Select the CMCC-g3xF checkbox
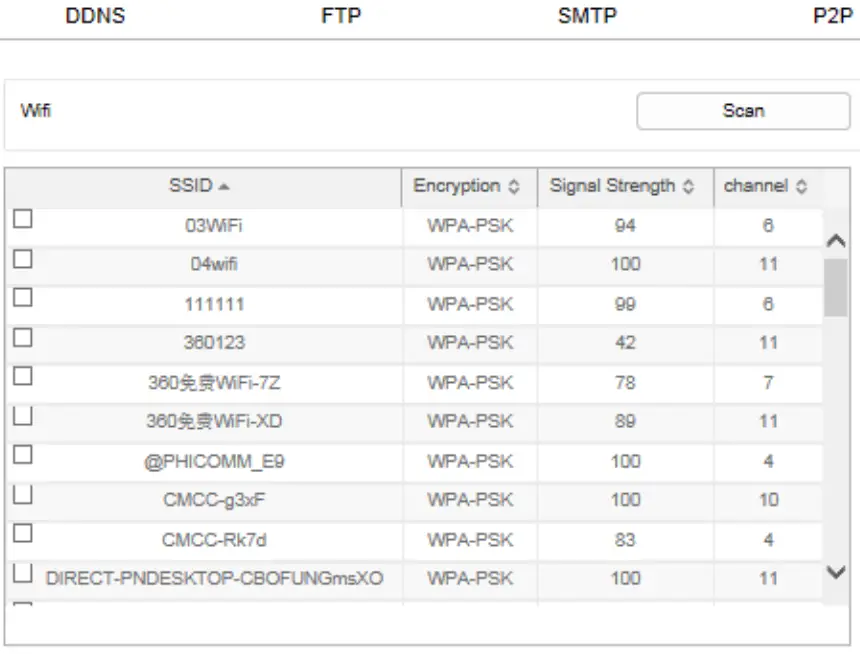Screen dimensions: 860x654 click(22, 494)
